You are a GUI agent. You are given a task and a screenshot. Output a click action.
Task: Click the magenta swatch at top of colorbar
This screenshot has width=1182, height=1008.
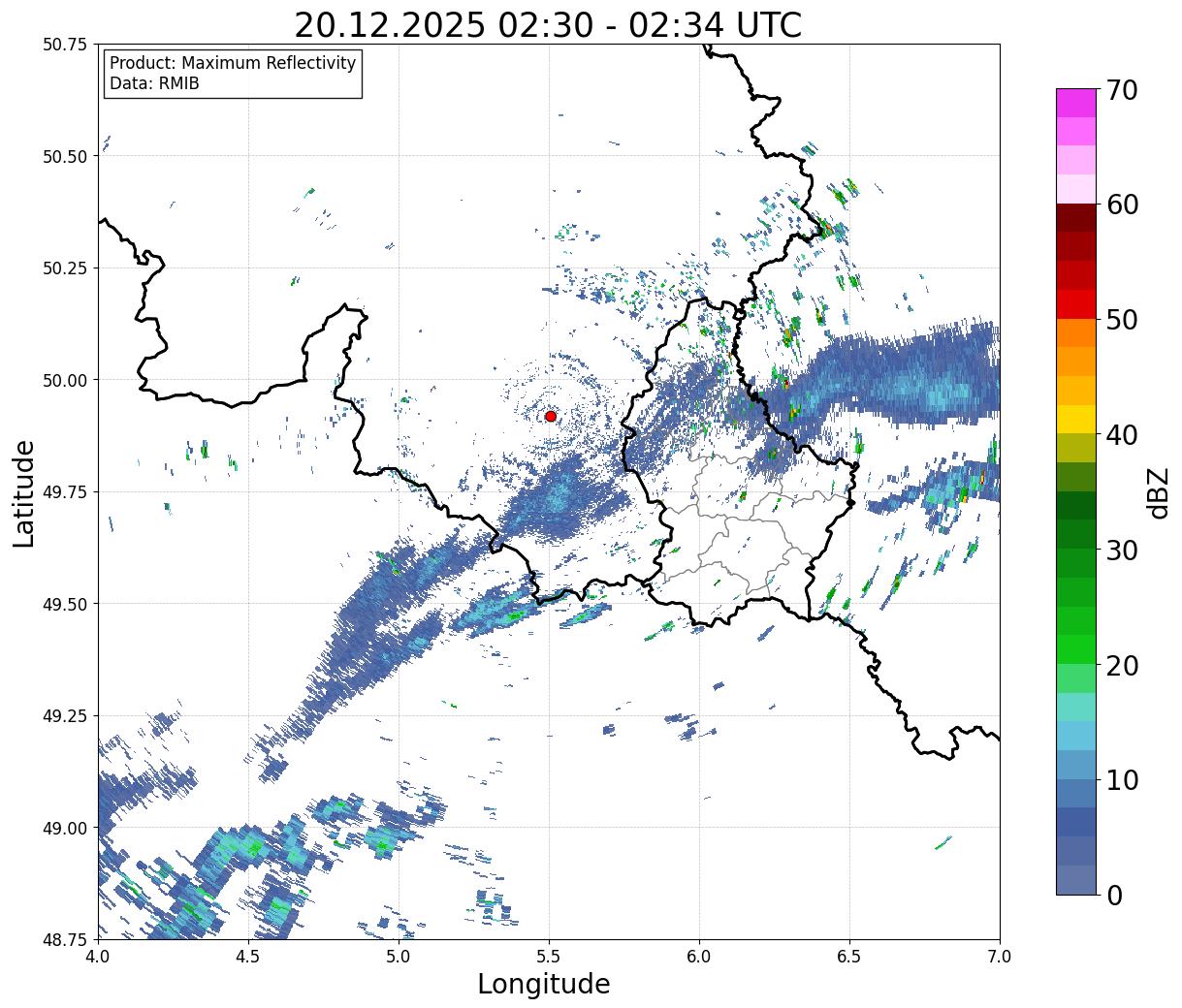pyautogui.click(x=1076, y=103)
